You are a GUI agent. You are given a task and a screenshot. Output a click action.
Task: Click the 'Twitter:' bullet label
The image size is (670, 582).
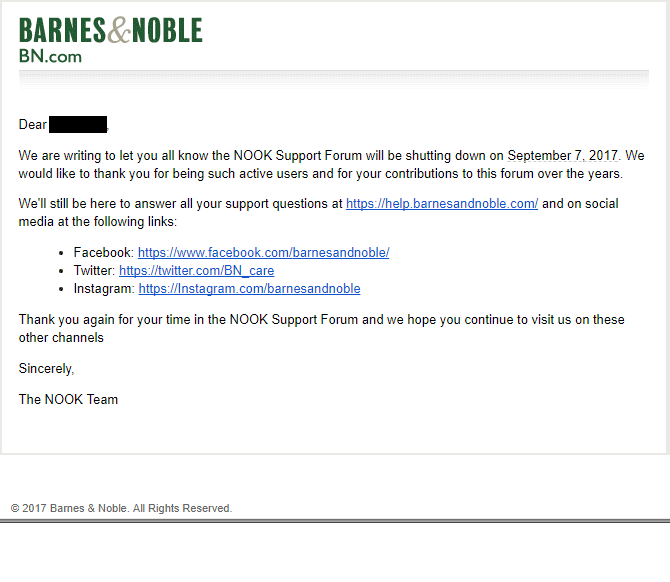(x=94, y=270)
